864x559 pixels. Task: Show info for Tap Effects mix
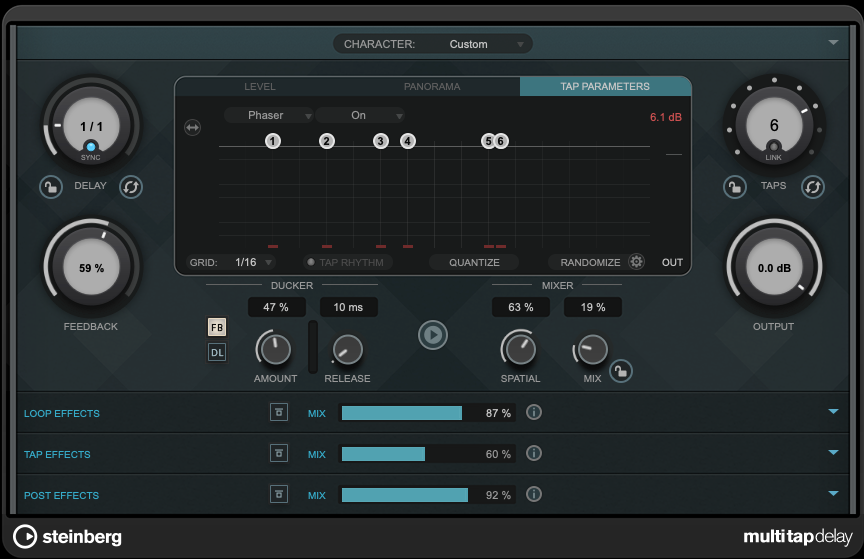click(x=533, y=453)
